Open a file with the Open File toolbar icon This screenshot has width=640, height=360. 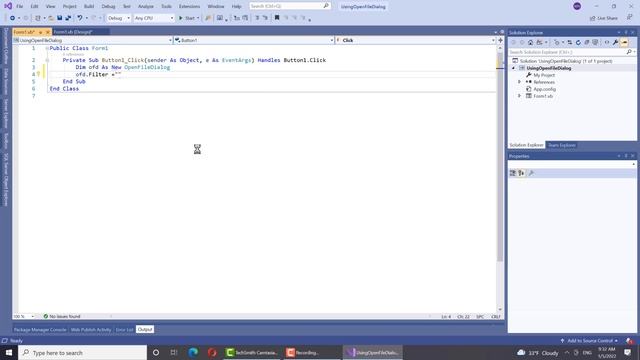pos(51,18)
